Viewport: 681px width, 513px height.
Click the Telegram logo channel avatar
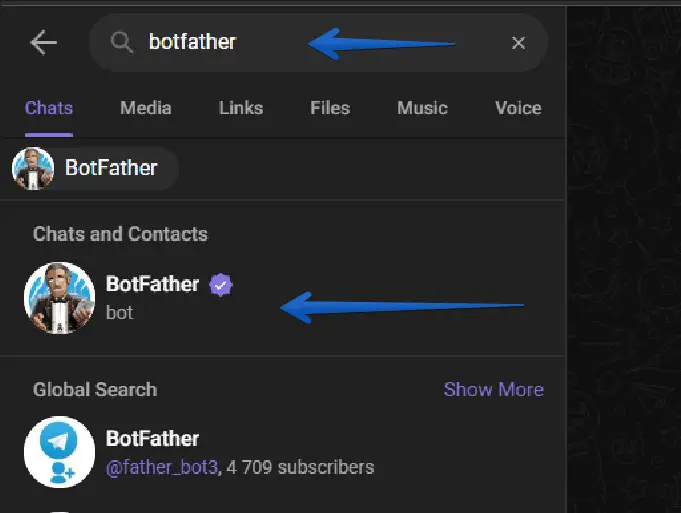[59, 451]
